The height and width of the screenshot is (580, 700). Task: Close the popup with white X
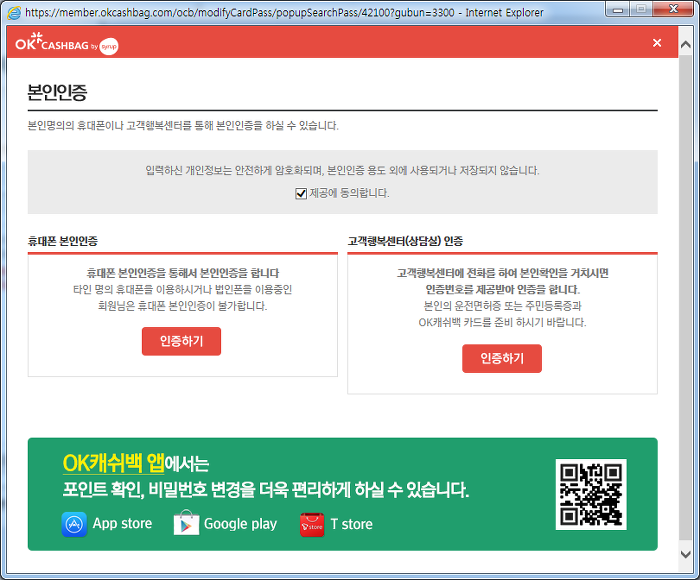point(657,43)
